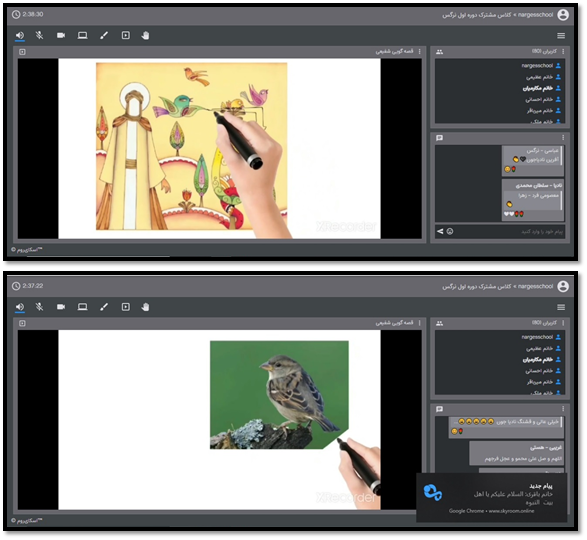Click users group icon in 2:38:30 window
The height and width of the screenshot is (540, 587).
(440, 52)
